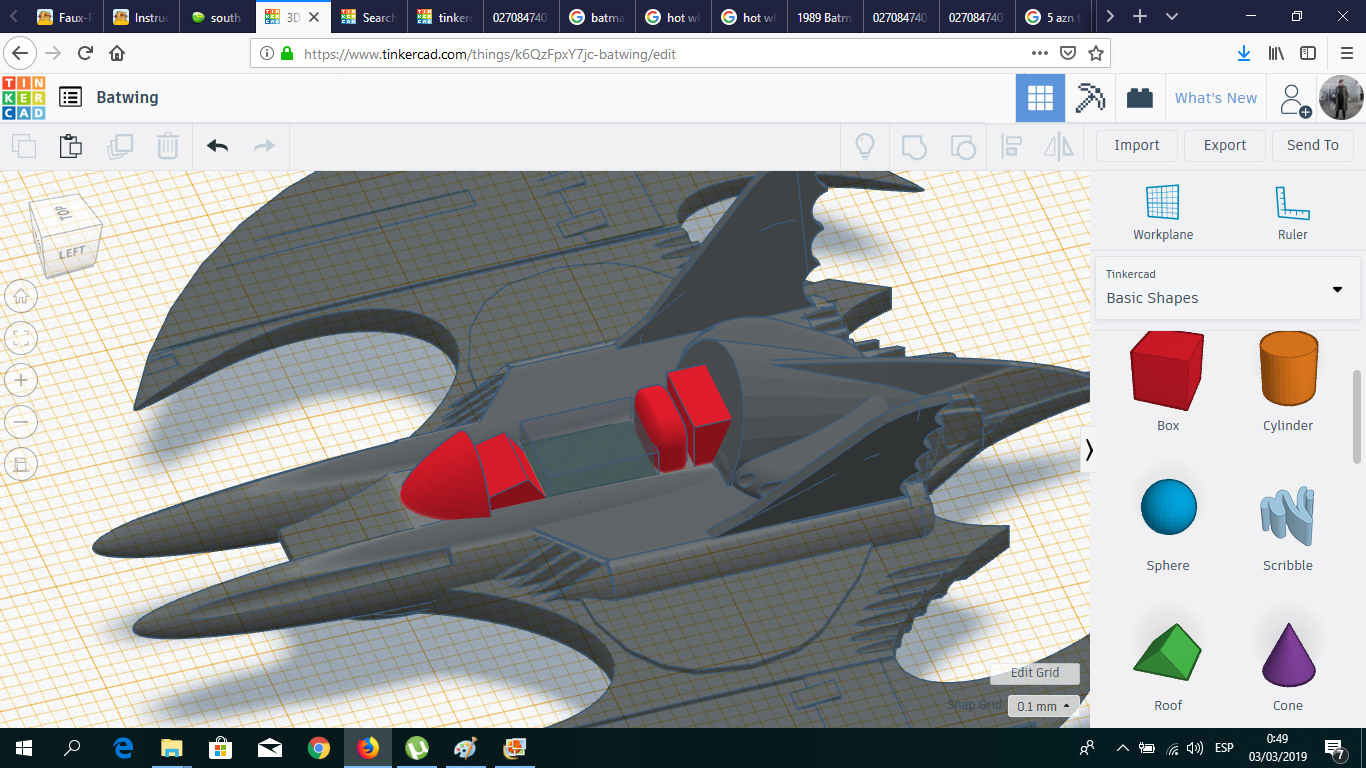This screenshot has height=768, width=1366.
Task: Show hidden system tray icons
Action: click(x=1123, y=747)
